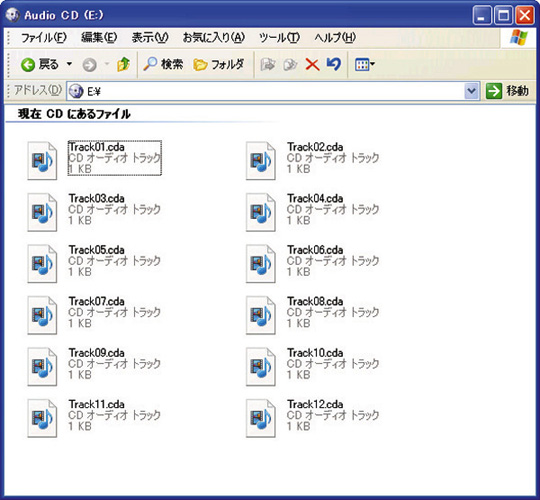Open the Views dropdown in the toolbar
540x500 pixels.
click(365, 64)
